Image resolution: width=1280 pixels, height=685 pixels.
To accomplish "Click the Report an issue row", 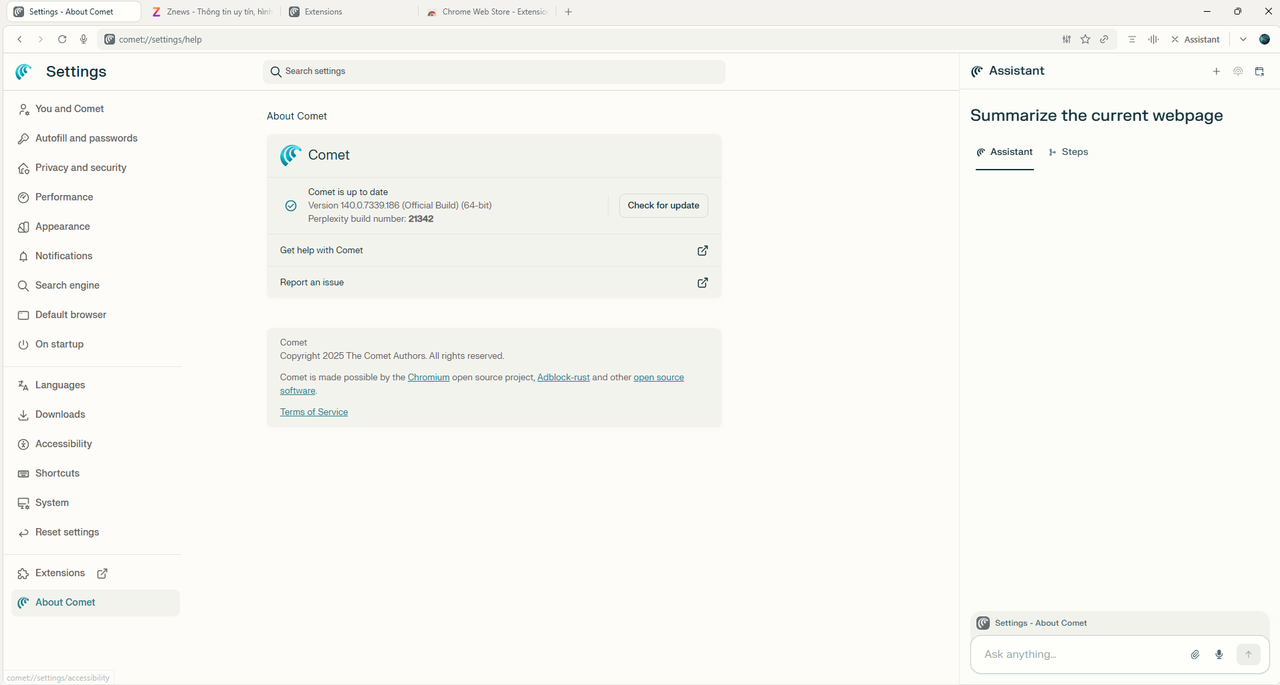I will pyautogui.click(x=494, y=282).
